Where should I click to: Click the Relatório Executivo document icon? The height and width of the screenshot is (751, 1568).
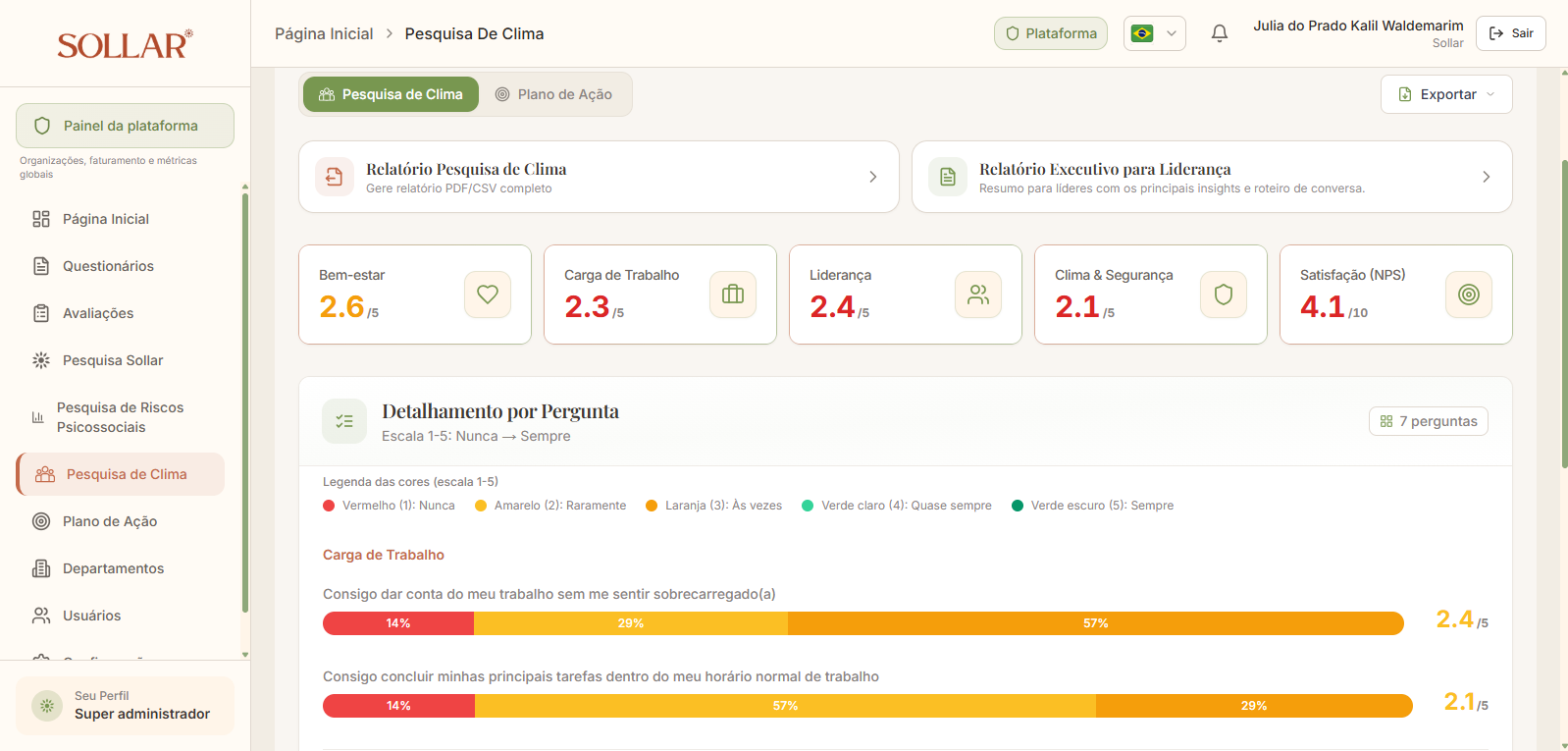pyautogui.click(x=948, y=177)
